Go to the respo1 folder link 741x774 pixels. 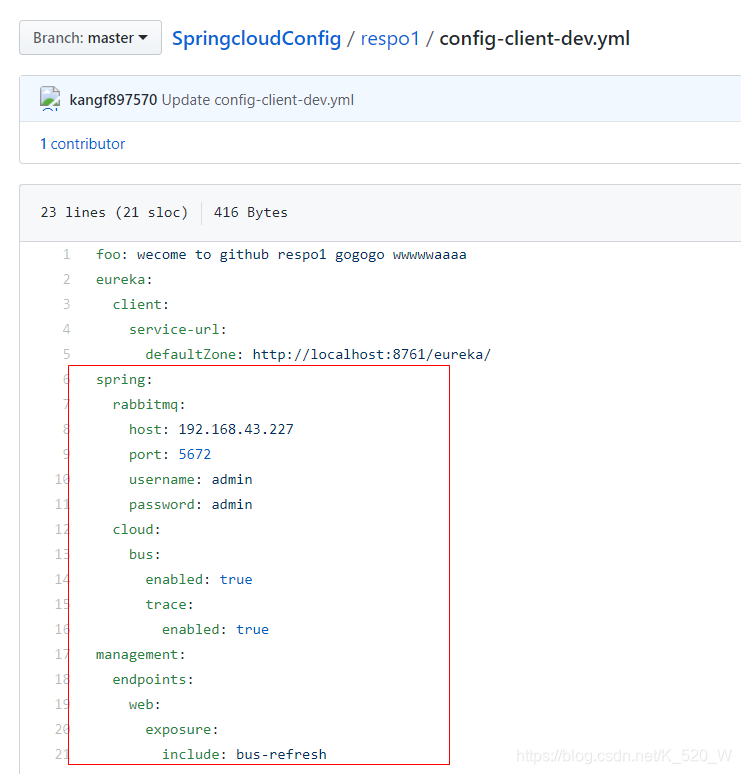390,39
